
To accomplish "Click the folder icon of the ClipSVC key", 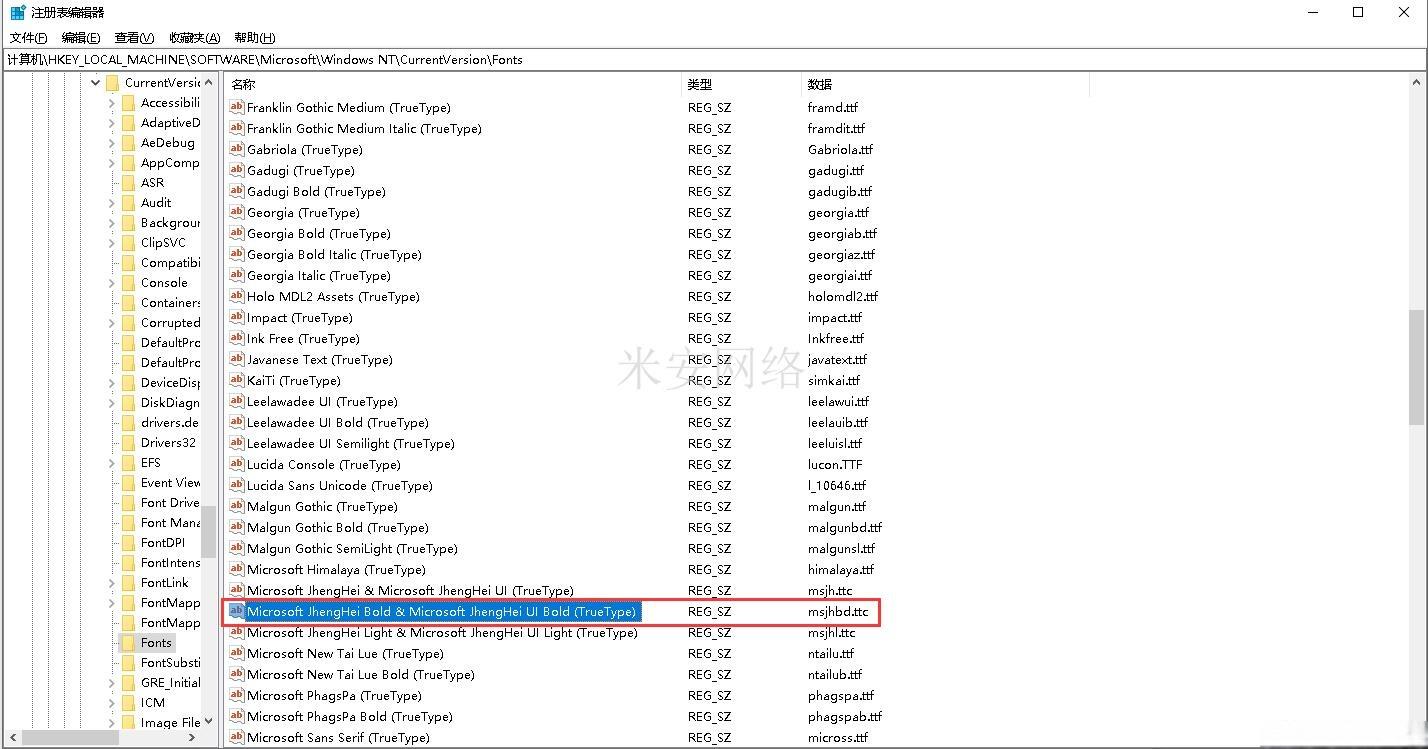I will (x=128, y=242).
